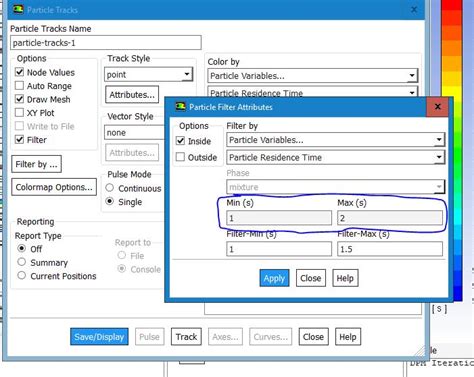
Task: Click the Max (s) value field
Action: coord(390,218)
